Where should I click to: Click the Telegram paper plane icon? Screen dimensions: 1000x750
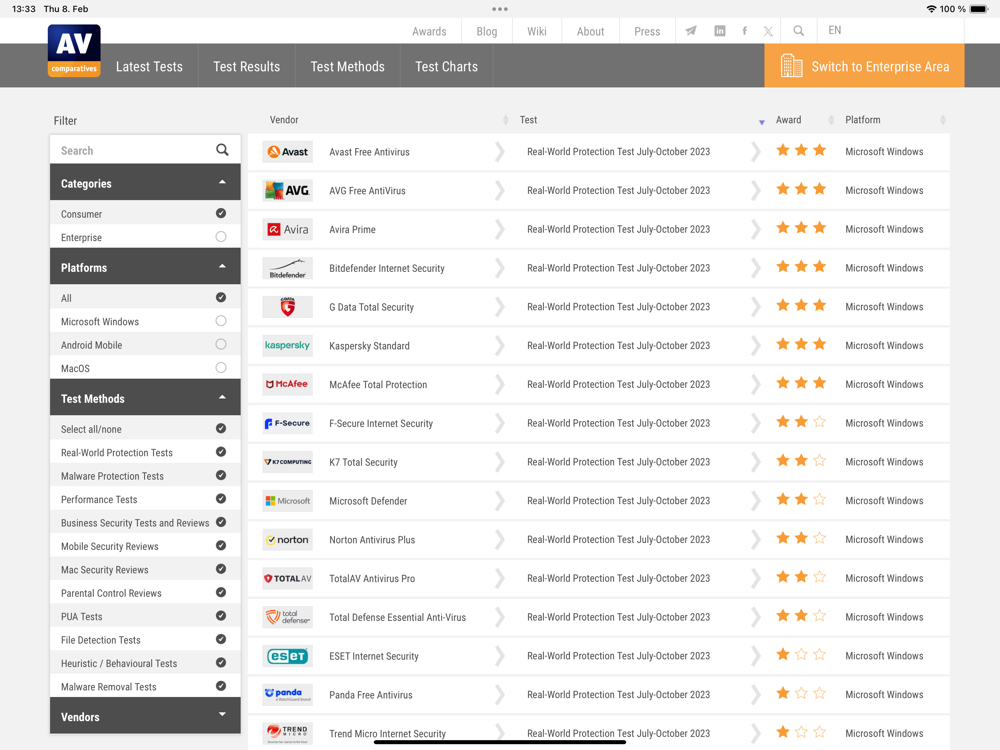[691, 31]
